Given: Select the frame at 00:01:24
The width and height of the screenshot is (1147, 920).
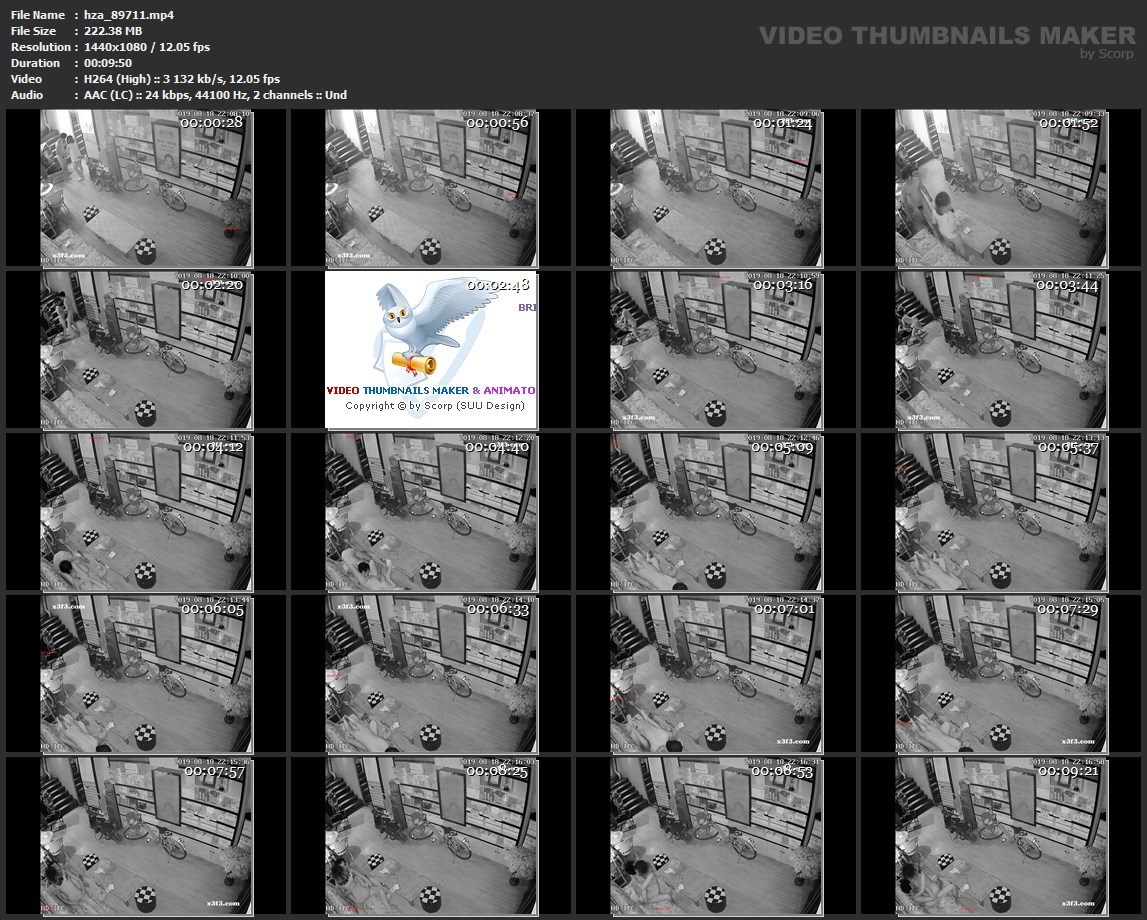Looking at the screenshot, I should point(716,188).
